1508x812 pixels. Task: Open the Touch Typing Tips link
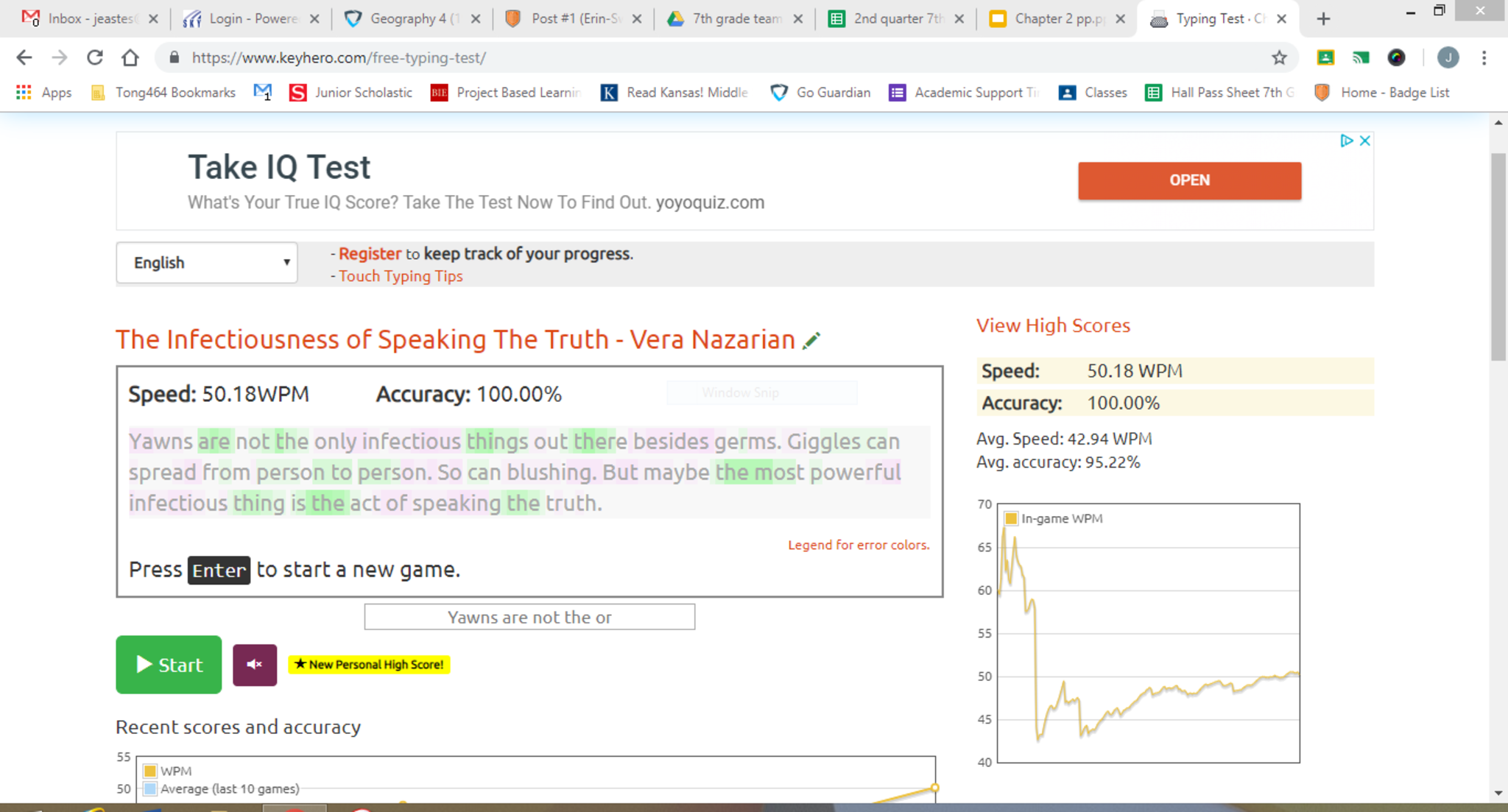pos(401,276)
